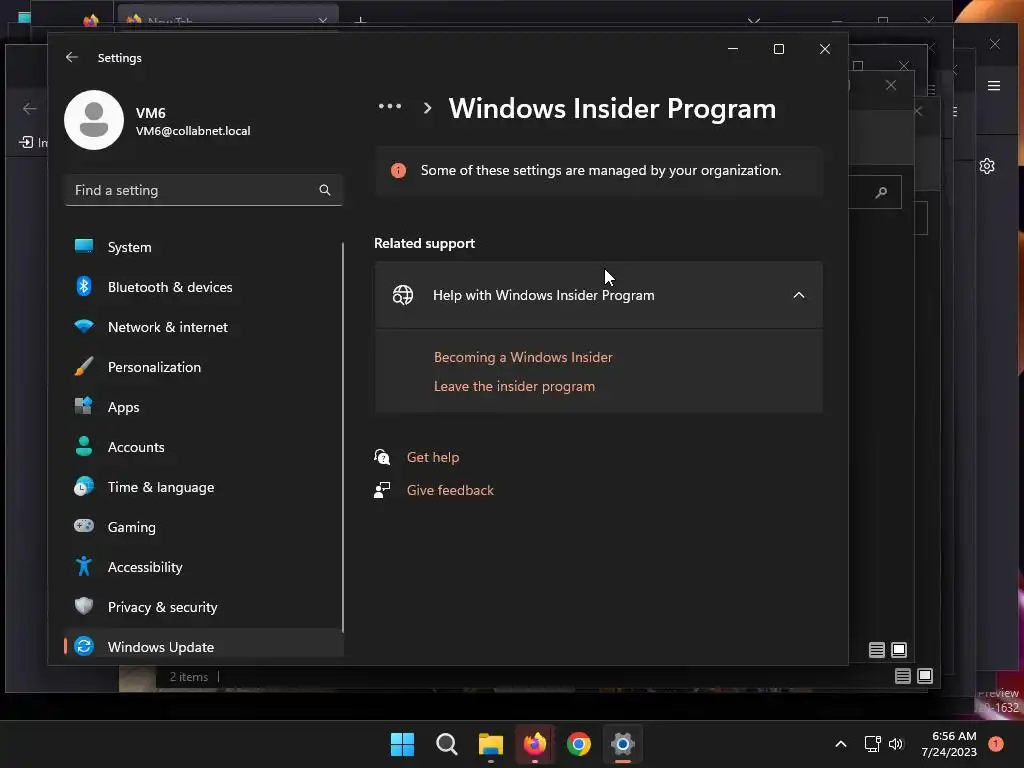The height and width of the screenshot is (768, 1024).
Task: Show hidden system tray icons
Action: (841, 744)
